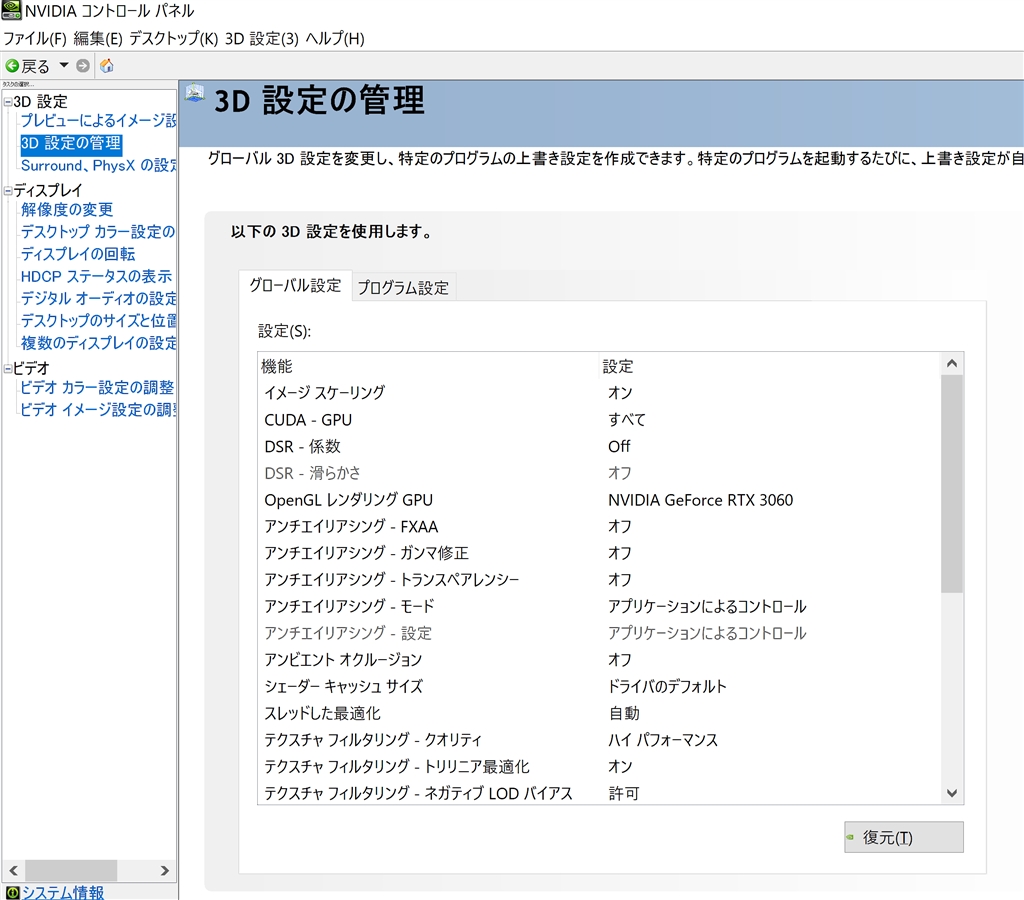The height and width of the screenshot is (900, 1024).
Task: Click the ドライバのデフォルト value
Action: 667,686
